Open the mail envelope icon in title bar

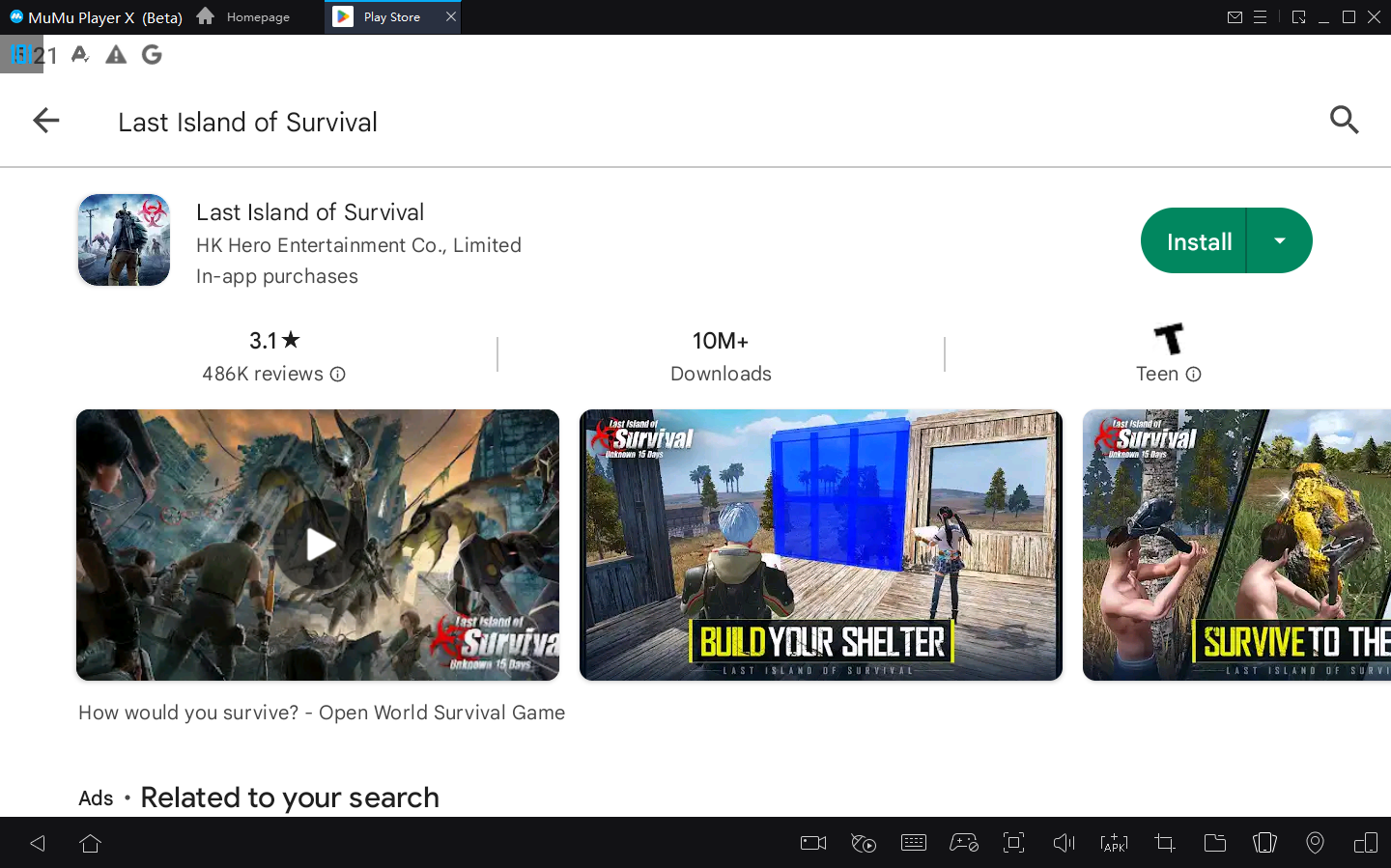[x=1235, y=17]
